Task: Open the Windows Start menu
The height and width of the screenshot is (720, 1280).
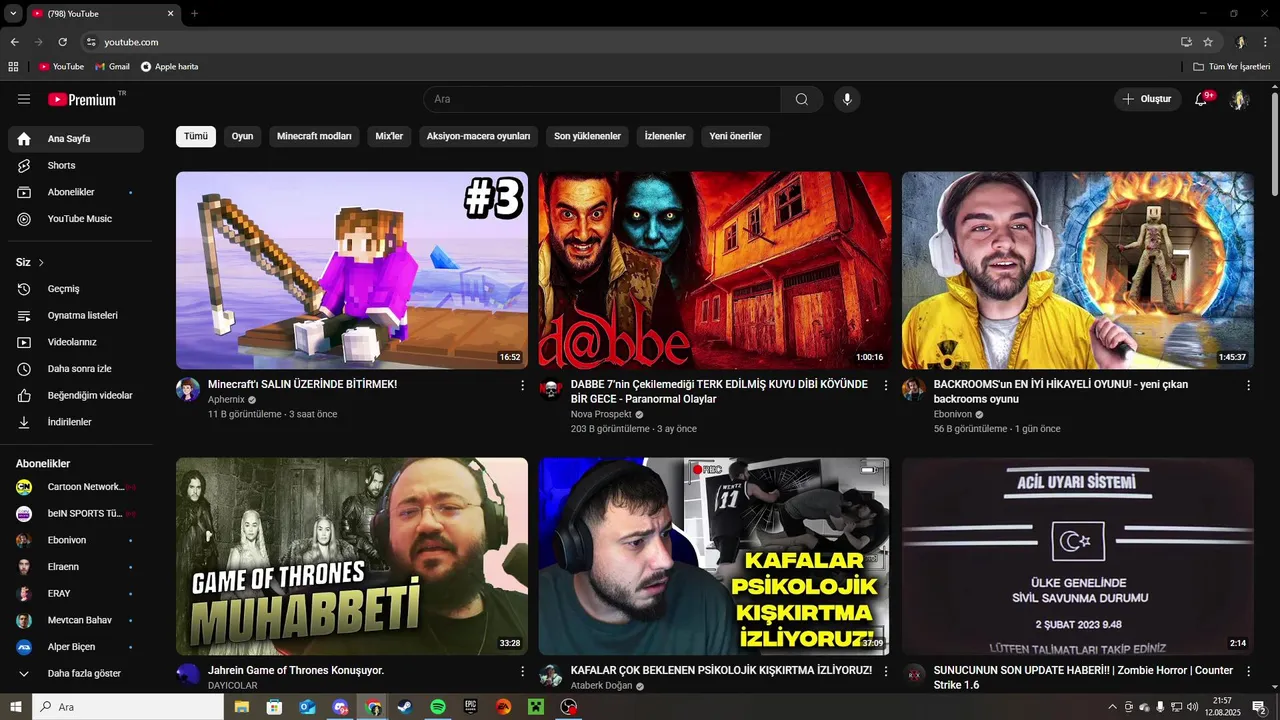Action: pyautogui.click(x=16, y=707)
